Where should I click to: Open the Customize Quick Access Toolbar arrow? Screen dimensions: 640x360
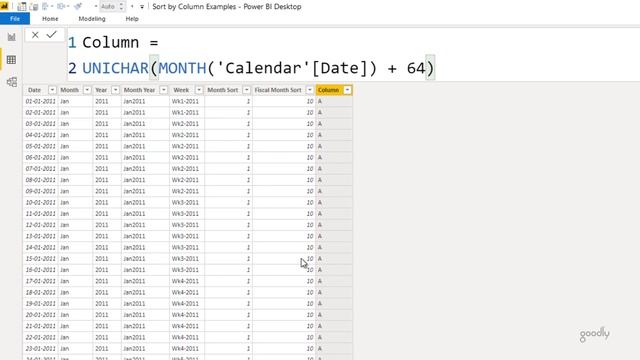tap(142, 7)
